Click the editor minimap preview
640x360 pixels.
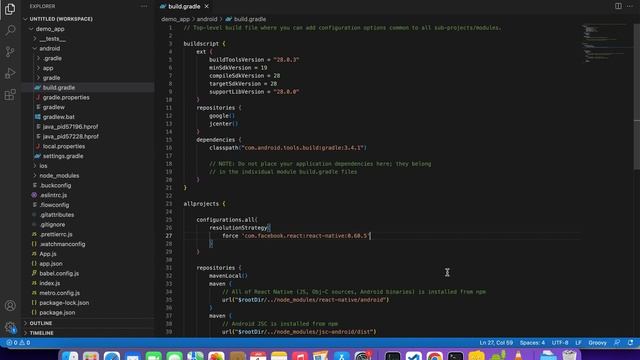(606, 43)
